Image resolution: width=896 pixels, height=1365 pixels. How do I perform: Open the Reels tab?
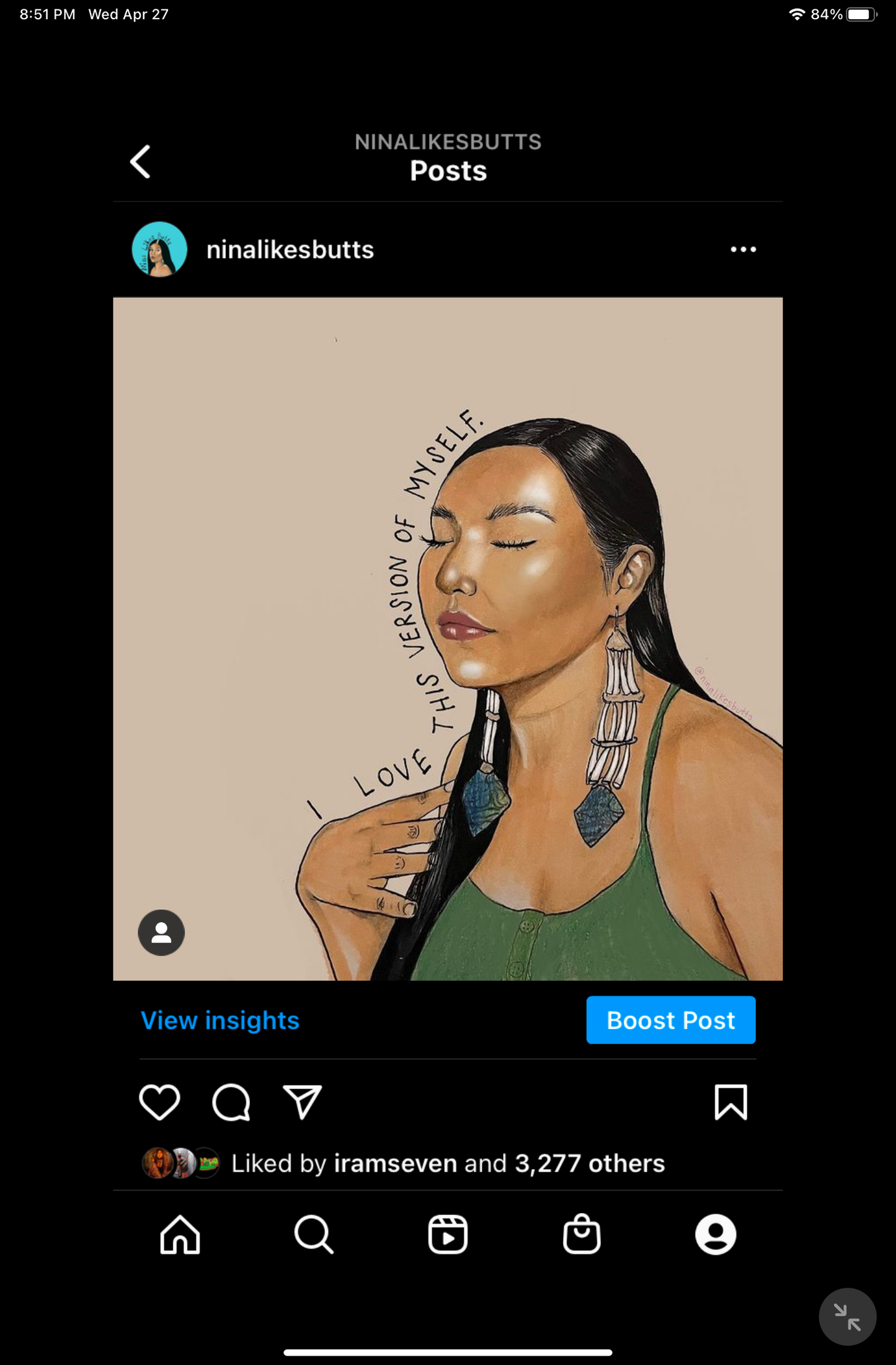tap(448, 1234)
